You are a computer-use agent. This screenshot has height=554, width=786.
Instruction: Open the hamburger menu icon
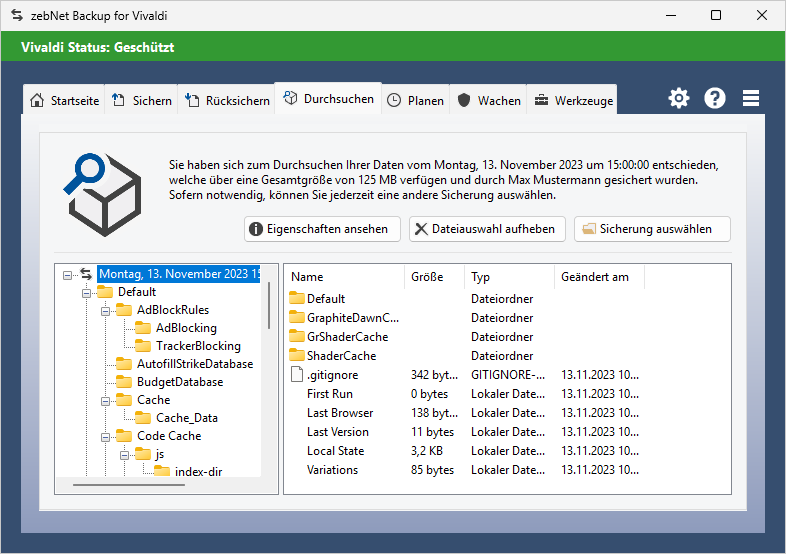[751, 98]
